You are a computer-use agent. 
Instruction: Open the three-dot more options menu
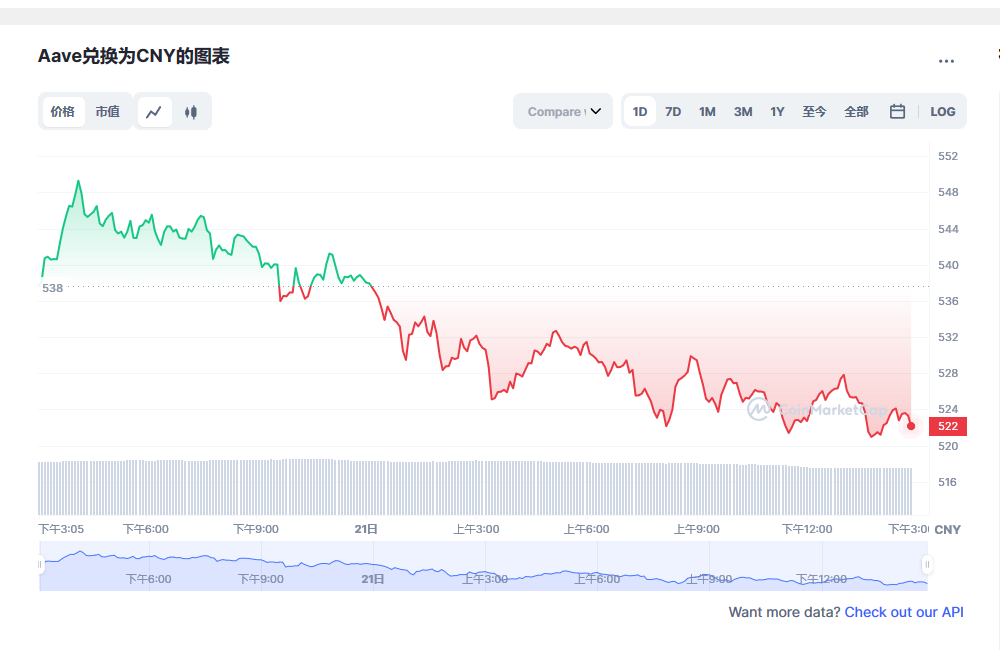click(946, 61)
